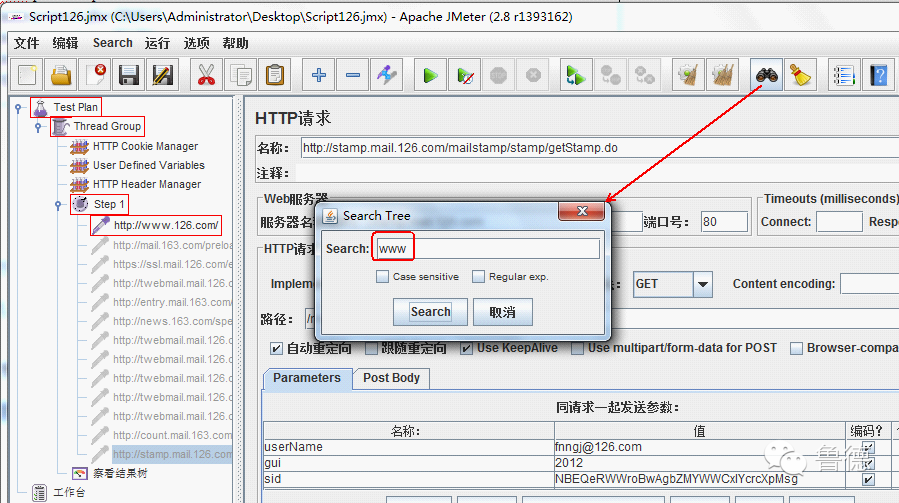Open the 编辑 menu
This screenshot has width=899, height=503.
[65, 43]
